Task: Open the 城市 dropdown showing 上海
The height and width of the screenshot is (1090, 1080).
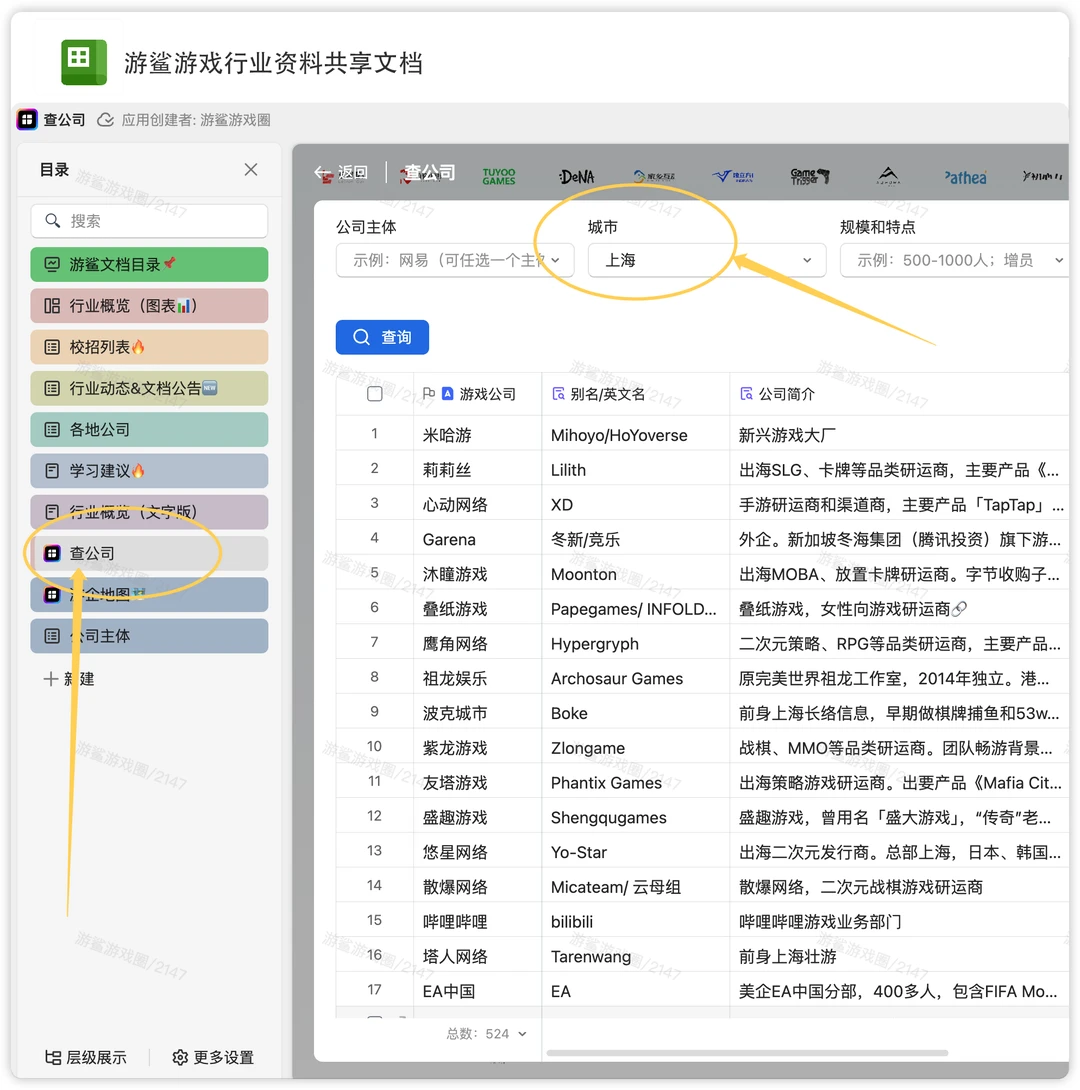Action: pos(707,260)
